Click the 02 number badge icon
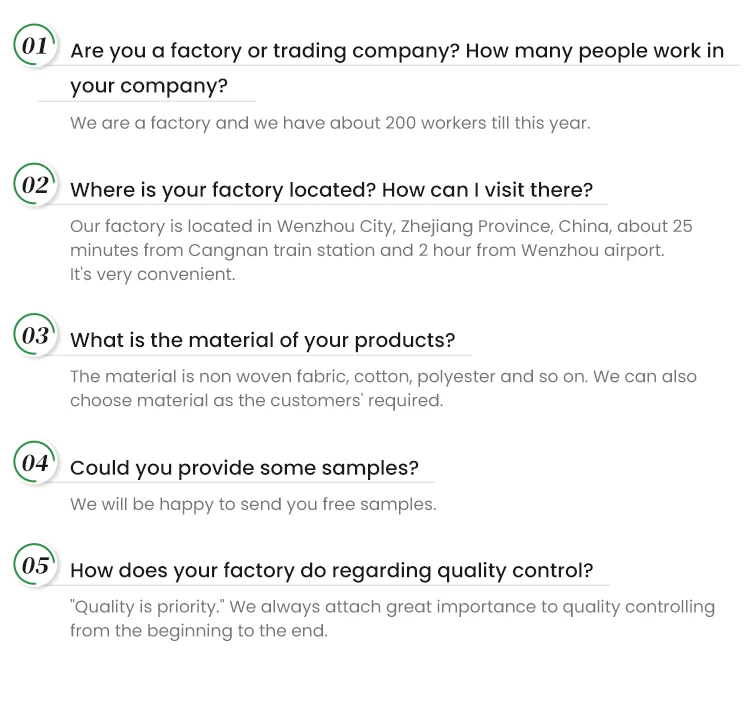This screenshot has height=702, width=750. (x=35, y=186)
